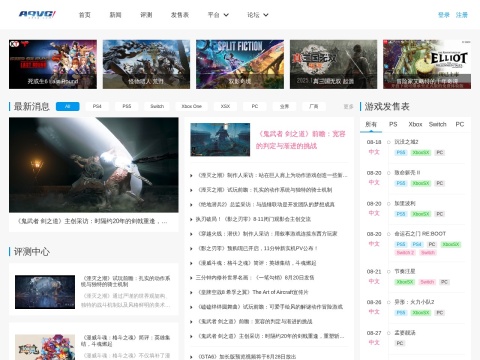This screenshot has height=360, width=480.
Task: Open 《鬼武者 剑之道》主创采访 headline under large image
Action: (92, 221)
